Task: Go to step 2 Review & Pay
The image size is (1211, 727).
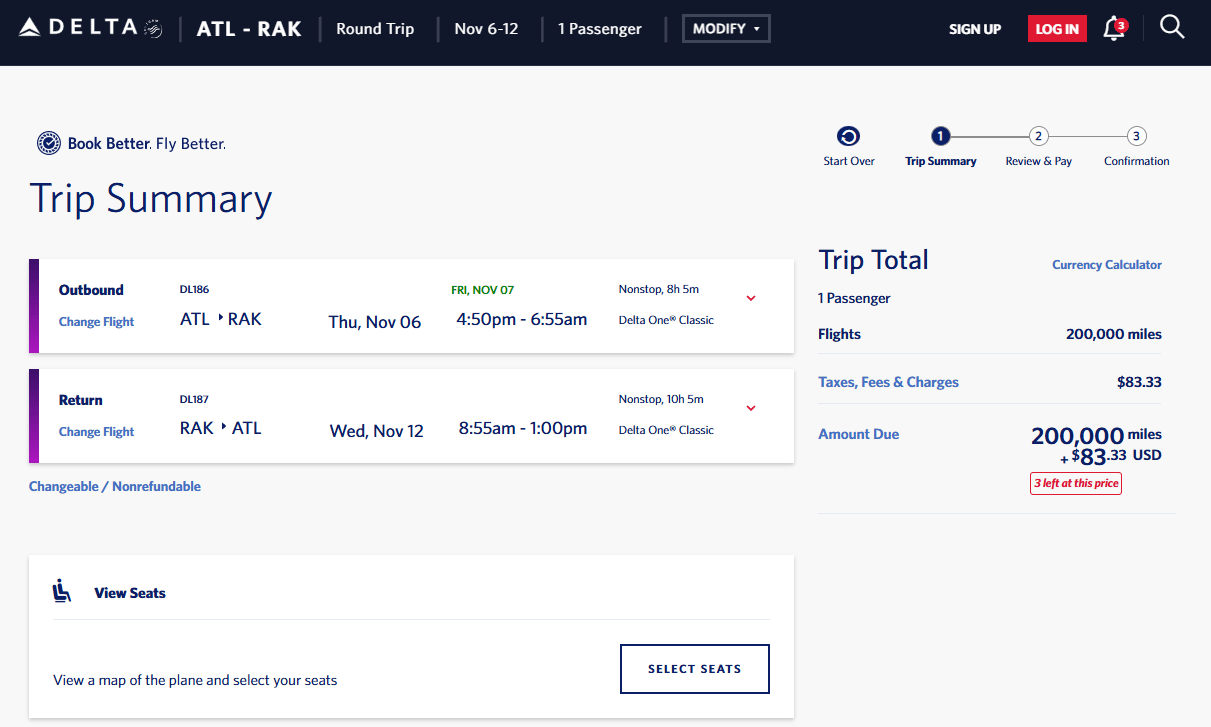Action: [1039, 137]
